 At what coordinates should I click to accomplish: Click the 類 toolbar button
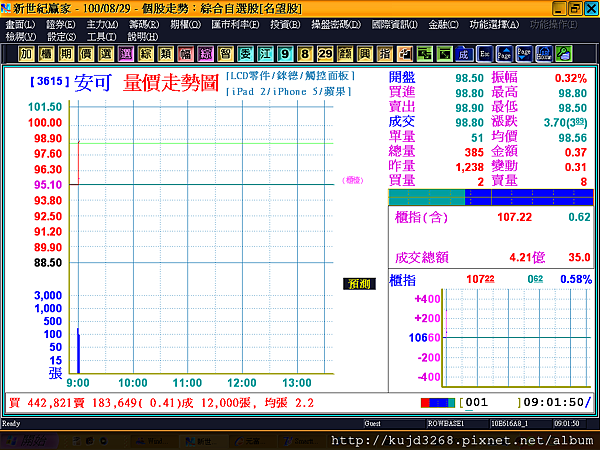click(x=165, y=54)
